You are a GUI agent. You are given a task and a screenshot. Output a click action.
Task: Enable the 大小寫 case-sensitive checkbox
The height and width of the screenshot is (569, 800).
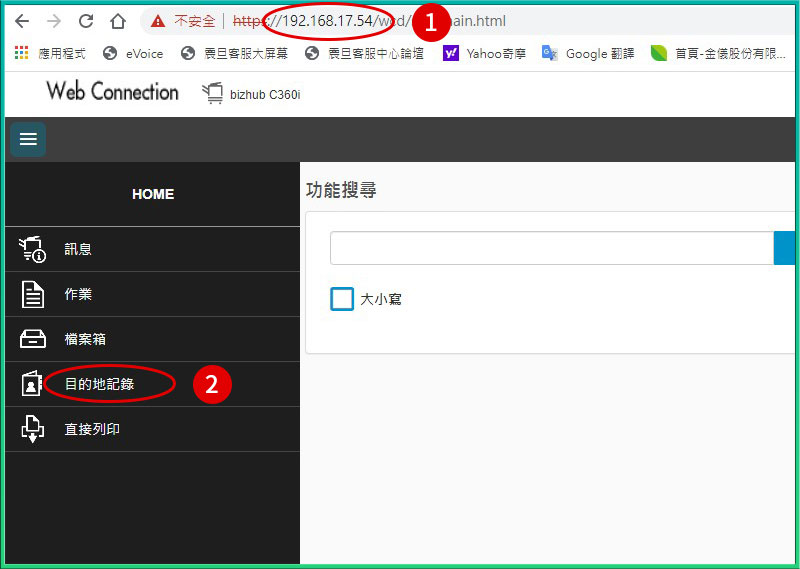342,299
